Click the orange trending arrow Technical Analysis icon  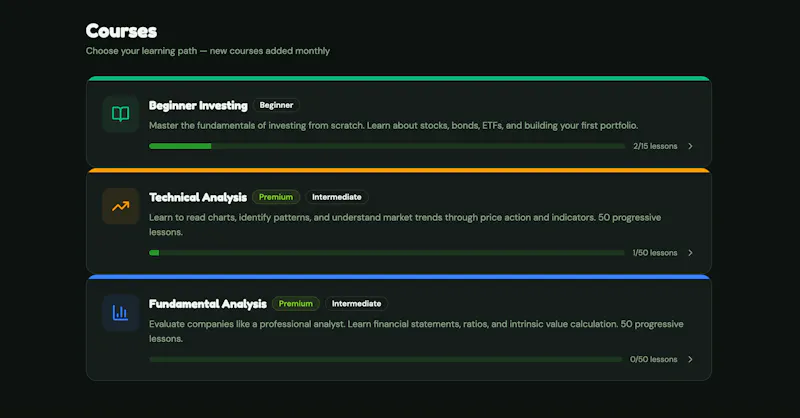(x=120, y=206)
